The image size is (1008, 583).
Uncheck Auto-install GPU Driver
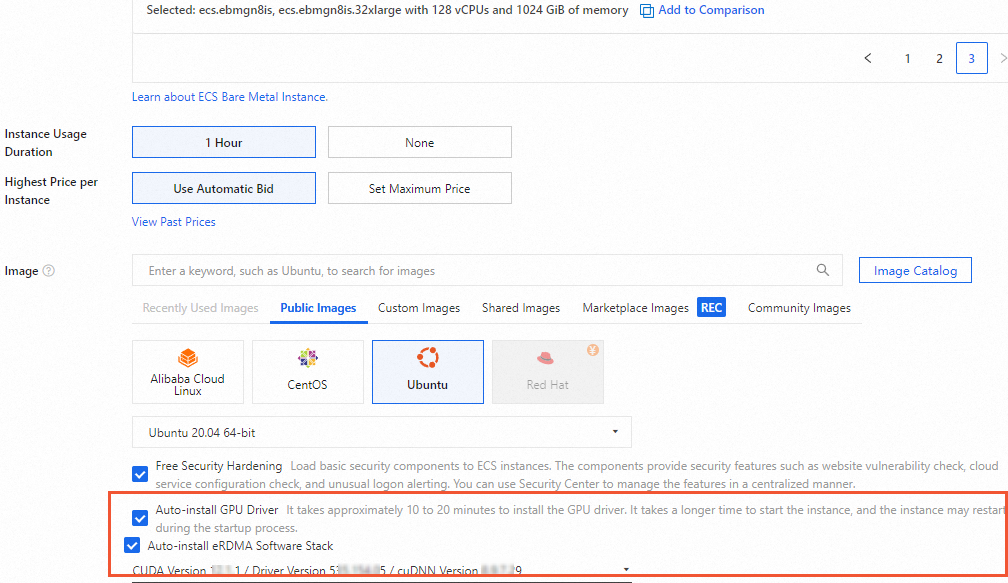[x=139, y=518]
